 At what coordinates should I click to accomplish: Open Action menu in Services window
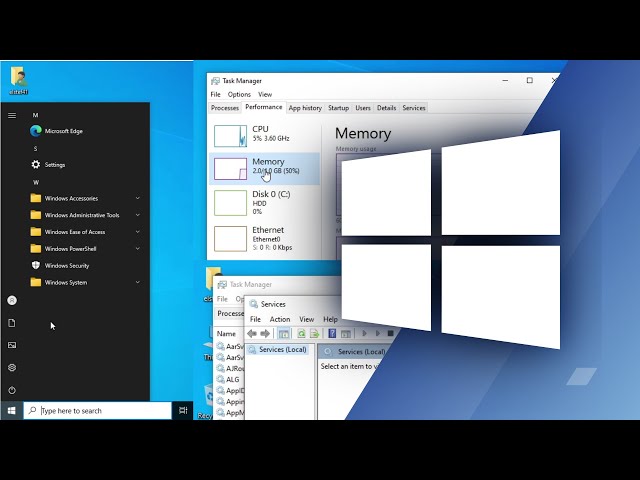280,319
